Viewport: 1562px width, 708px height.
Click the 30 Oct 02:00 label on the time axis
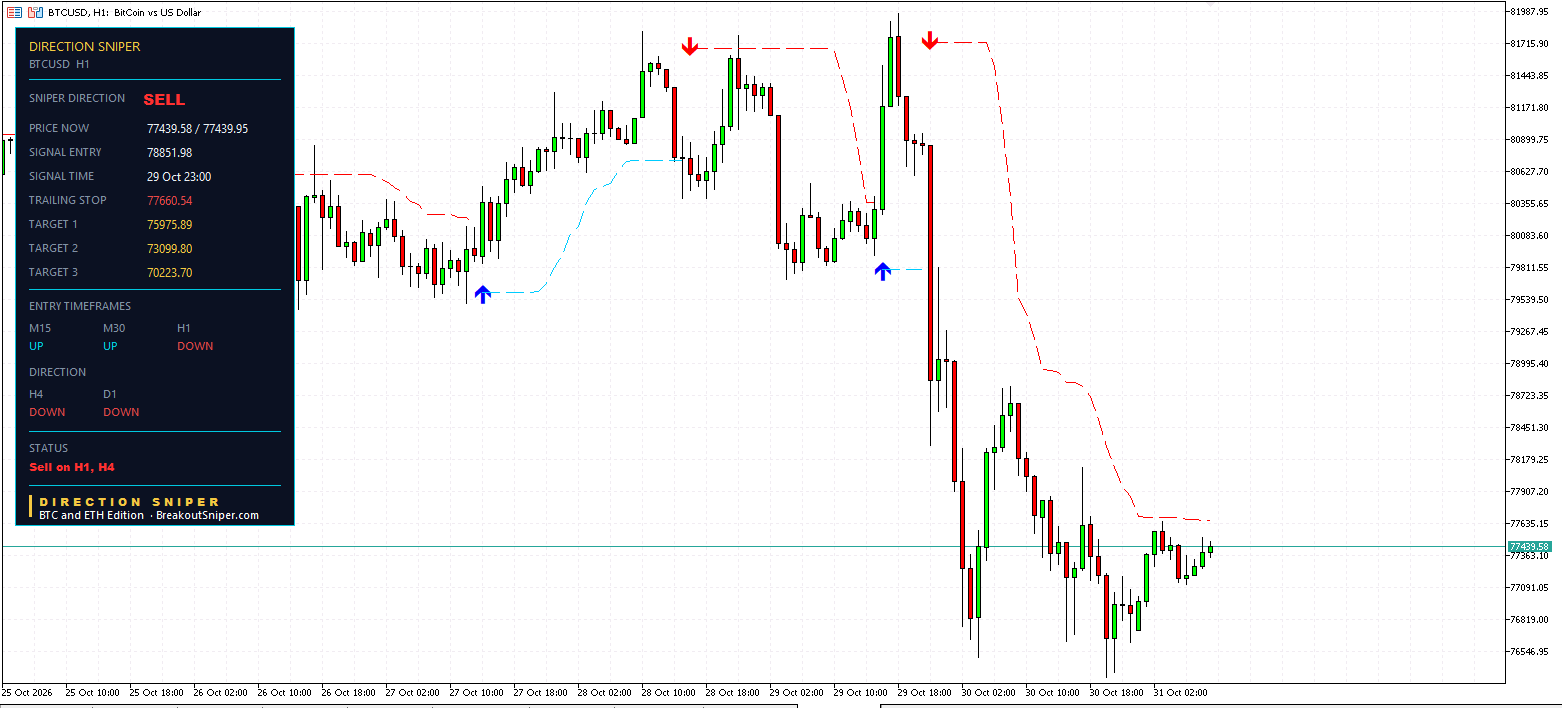click(x=988, y=692)
